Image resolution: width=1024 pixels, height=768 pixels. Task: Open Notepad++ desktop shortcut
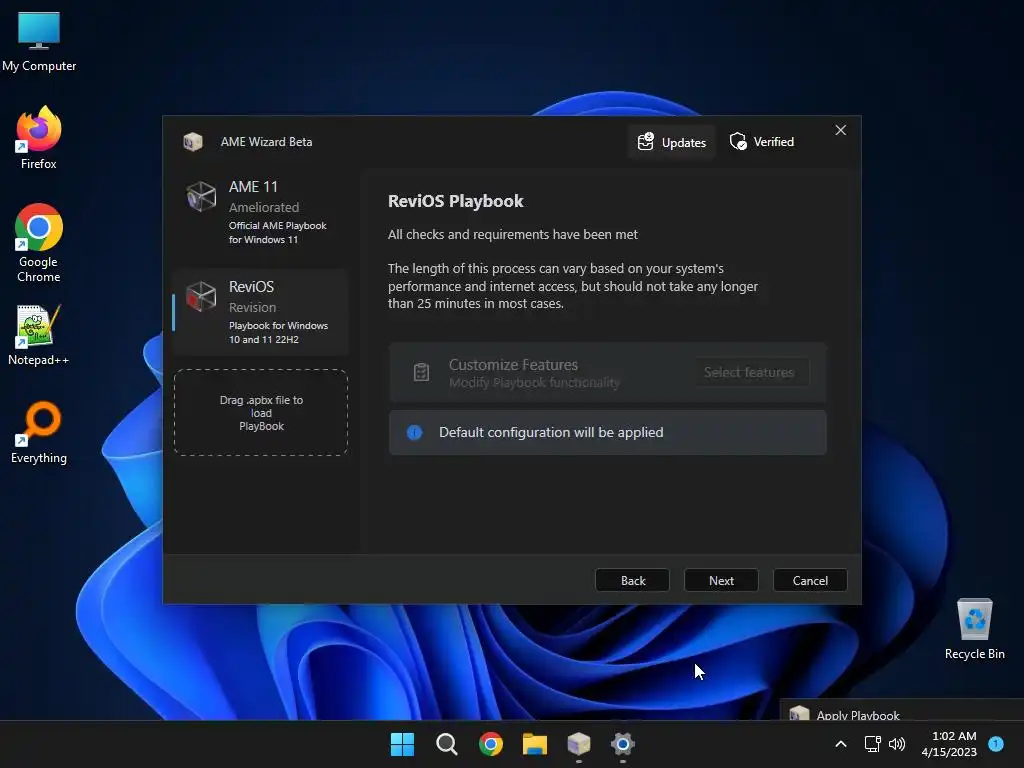[x=39, y=335]
